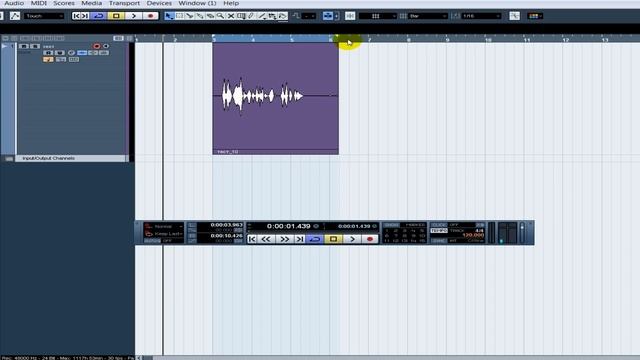Open the Audio menu
The height and width of the screenshot is (360, 640).
pyautogui.click(x=14, y=3)
